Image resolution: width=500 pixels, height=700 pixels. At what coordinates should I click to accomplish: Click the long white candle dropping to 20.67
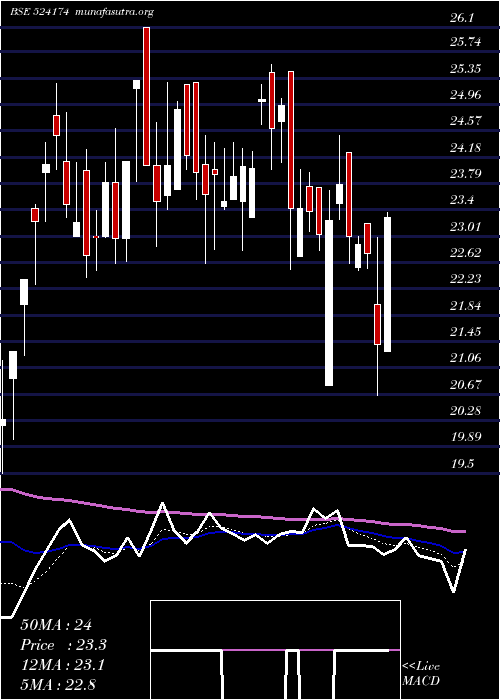click(329, 303)
